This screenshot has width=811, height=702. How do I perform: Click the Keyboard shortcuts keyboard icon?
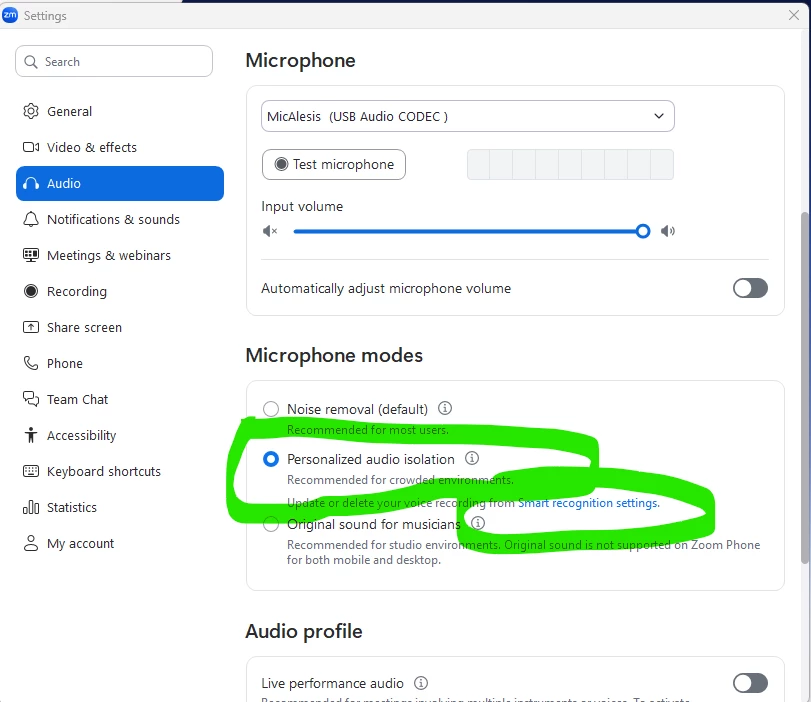pos(31,471)
